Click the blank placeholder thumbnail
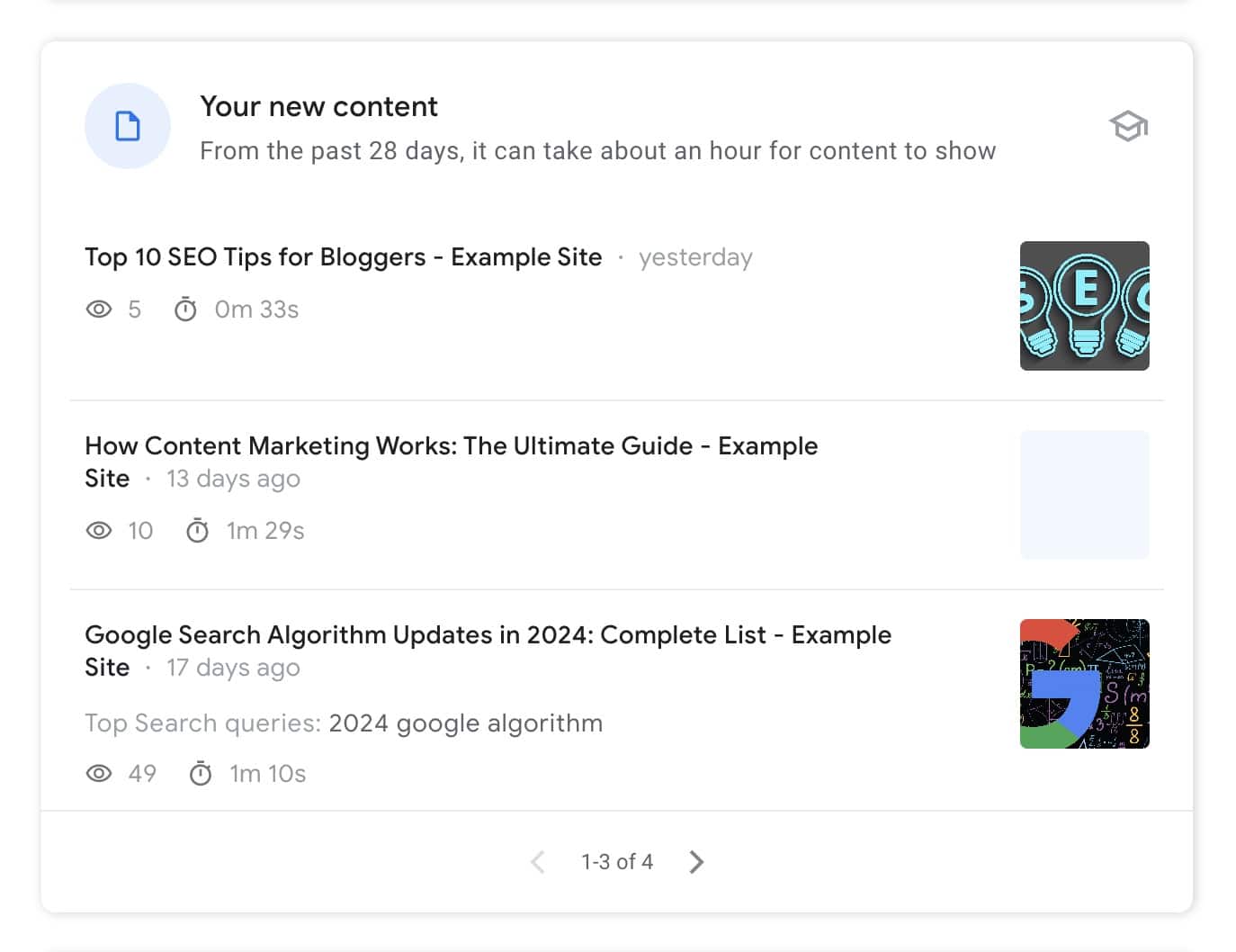Screen dimensions: 1236x952 pos(1084,494)
